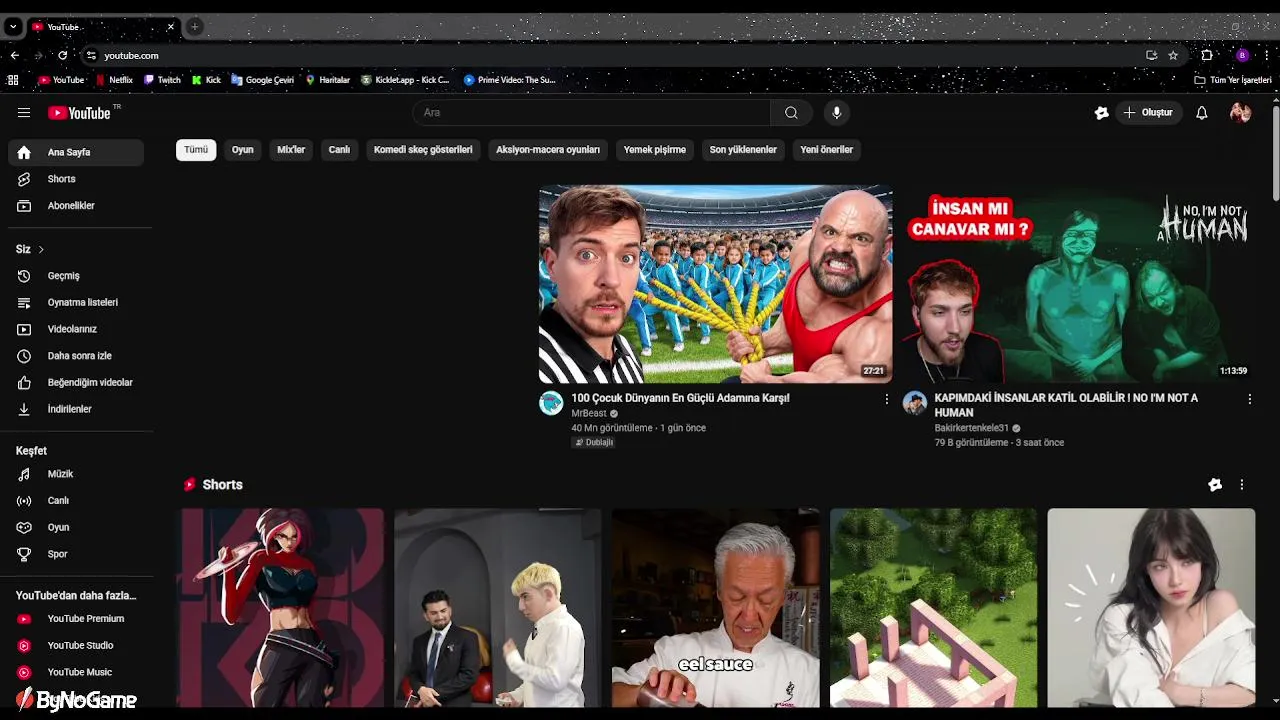Open YouTube Music link
The image size is (1280, 720).
tap(76, 672)
